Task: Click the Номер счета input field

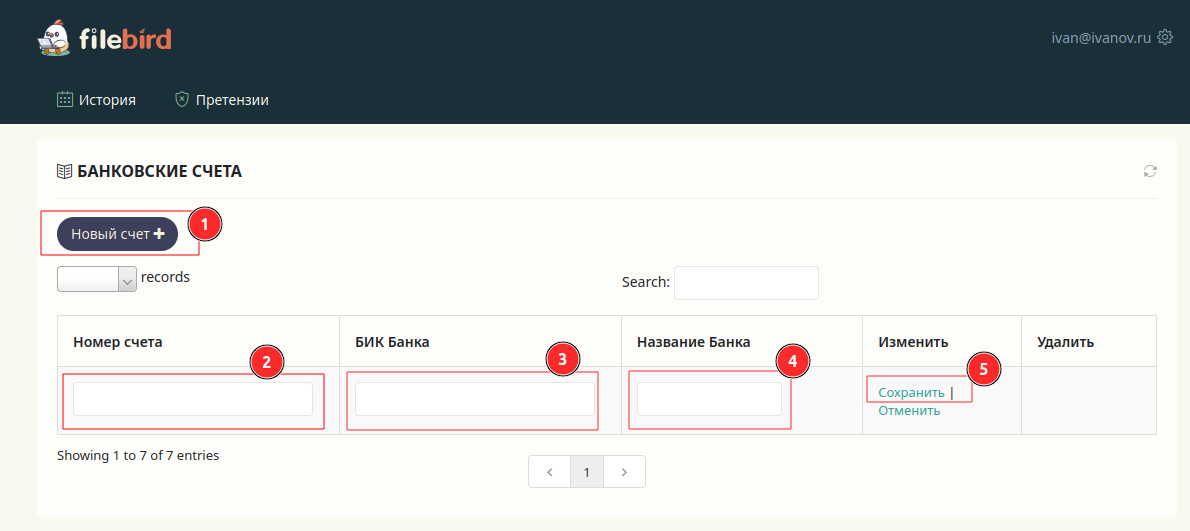Action: [x=193, y=399]
